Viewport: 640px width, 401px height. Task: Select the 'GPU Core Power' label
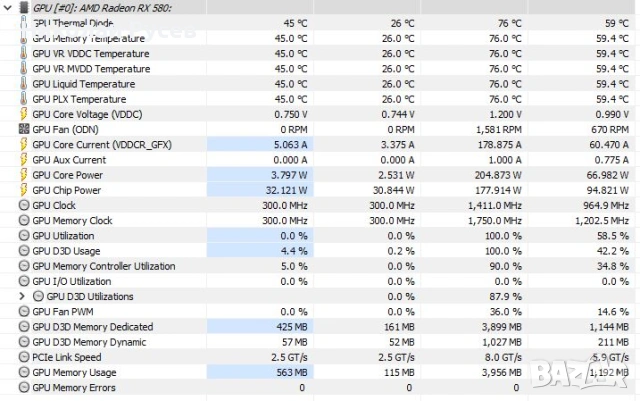[x=67, y=175]
